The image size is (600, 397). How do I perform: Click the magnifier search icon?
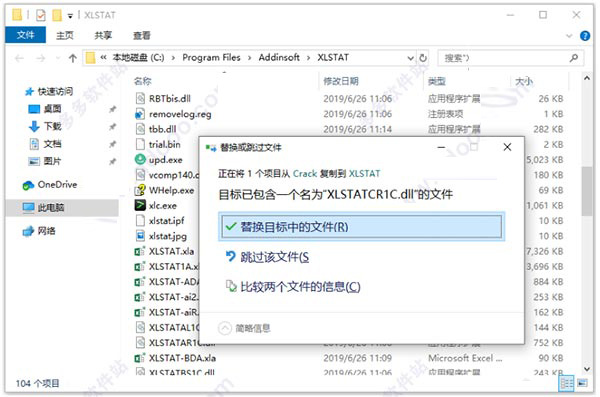point(573,58)
